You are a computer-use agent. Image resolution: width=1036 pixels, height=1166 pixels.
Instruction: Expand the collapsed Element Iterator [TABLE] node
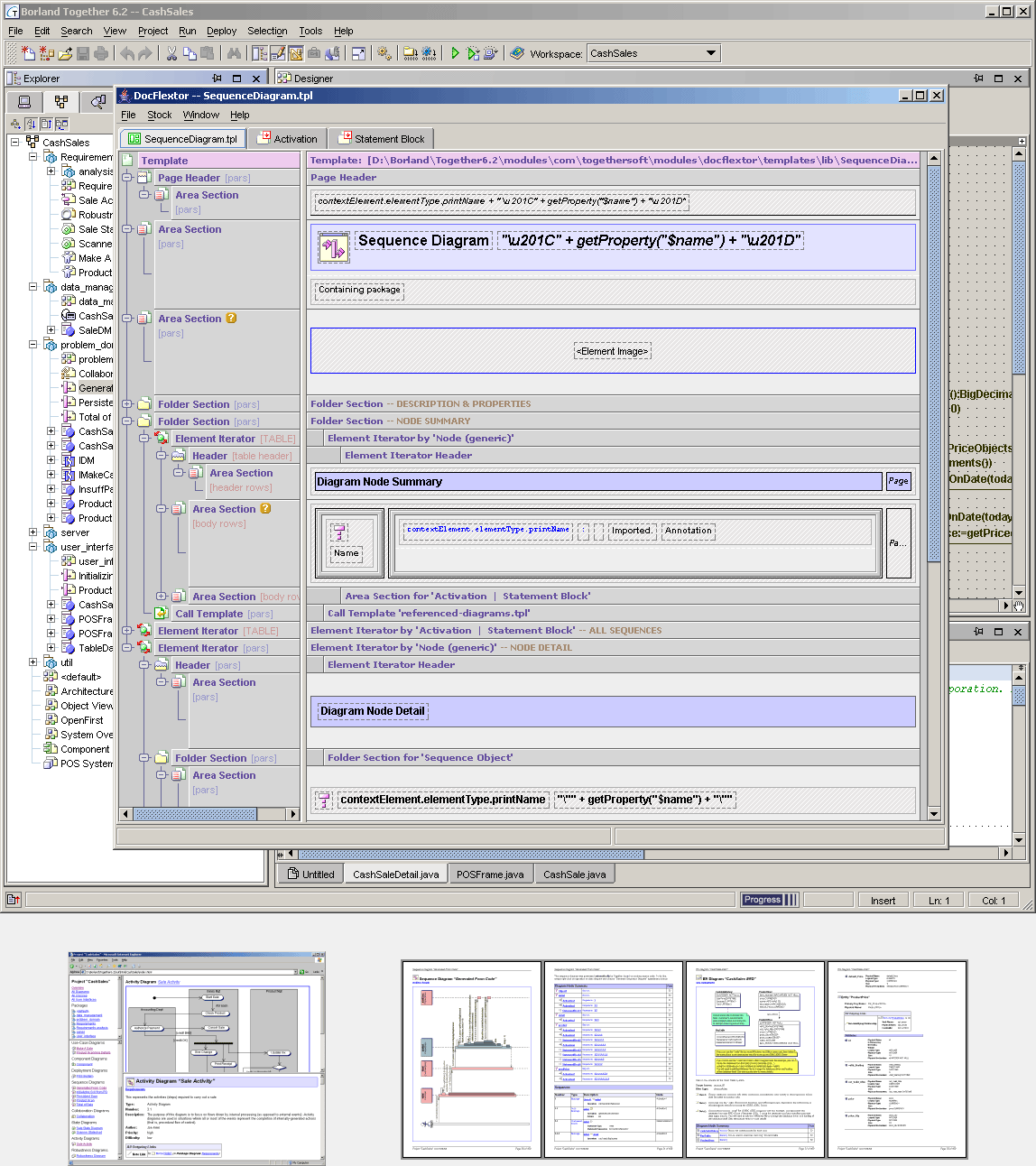(127, 631)
